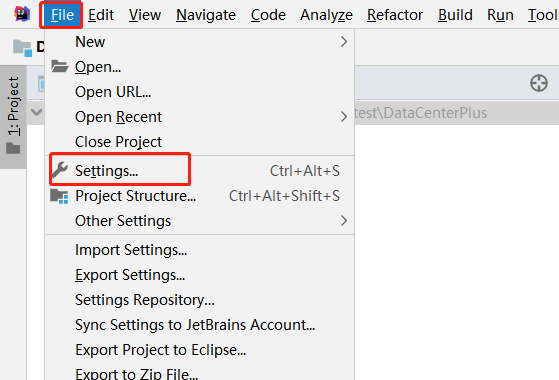559x380 pixels.
Task: Open the Edit menu
Action: [x=101, y=15]
